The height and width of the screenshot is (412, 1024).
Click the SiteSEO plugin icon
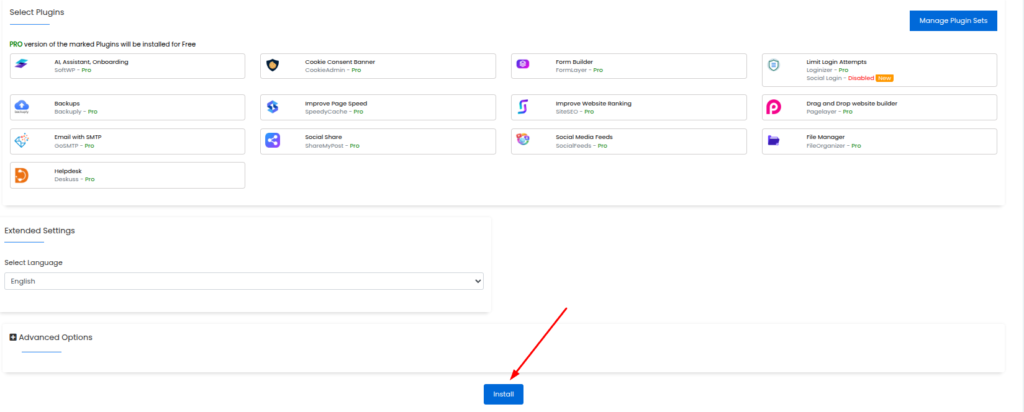tap(522, 107)
